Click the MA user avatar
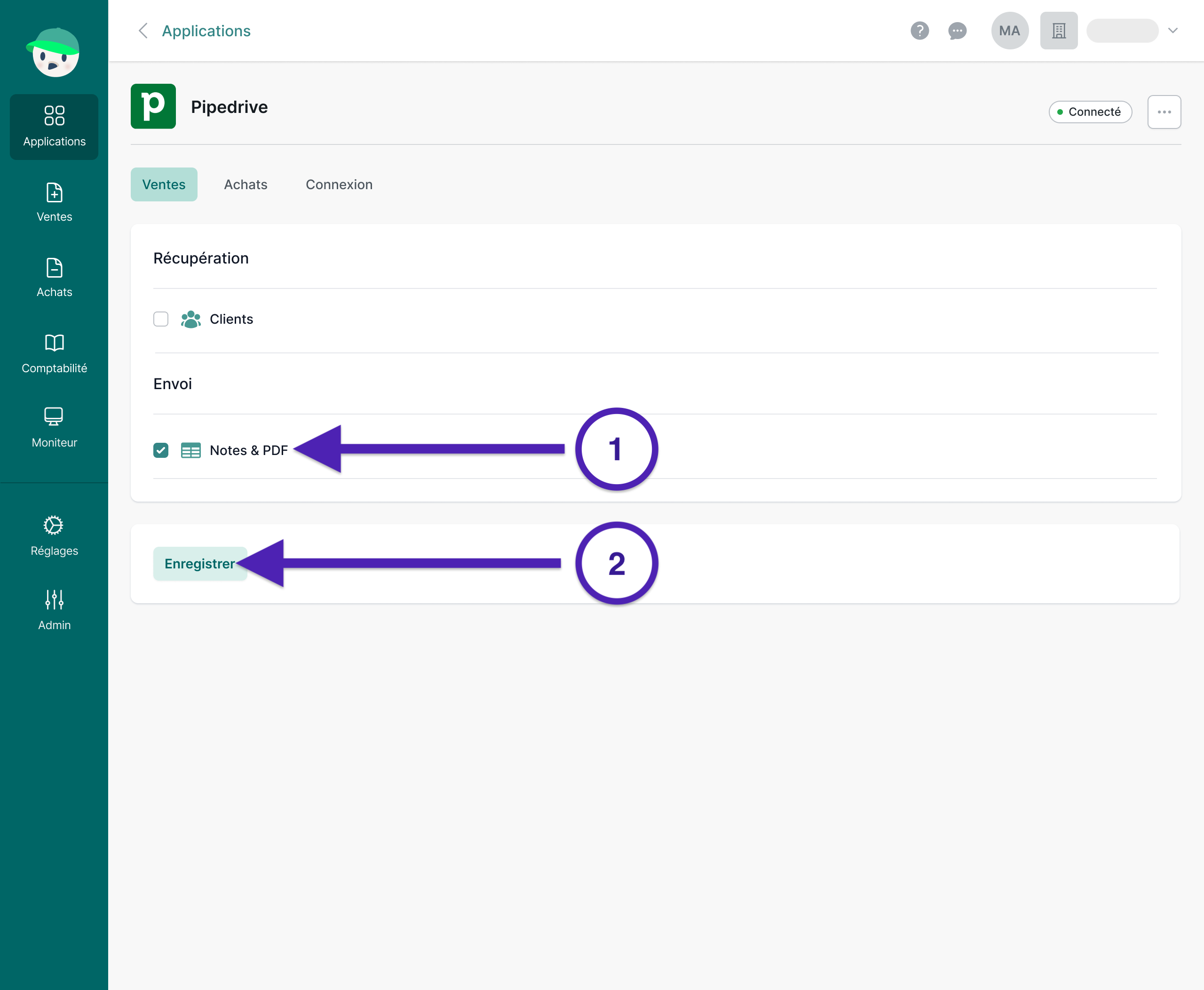Screen dimensions: 1204x990 coord(1010,31)
